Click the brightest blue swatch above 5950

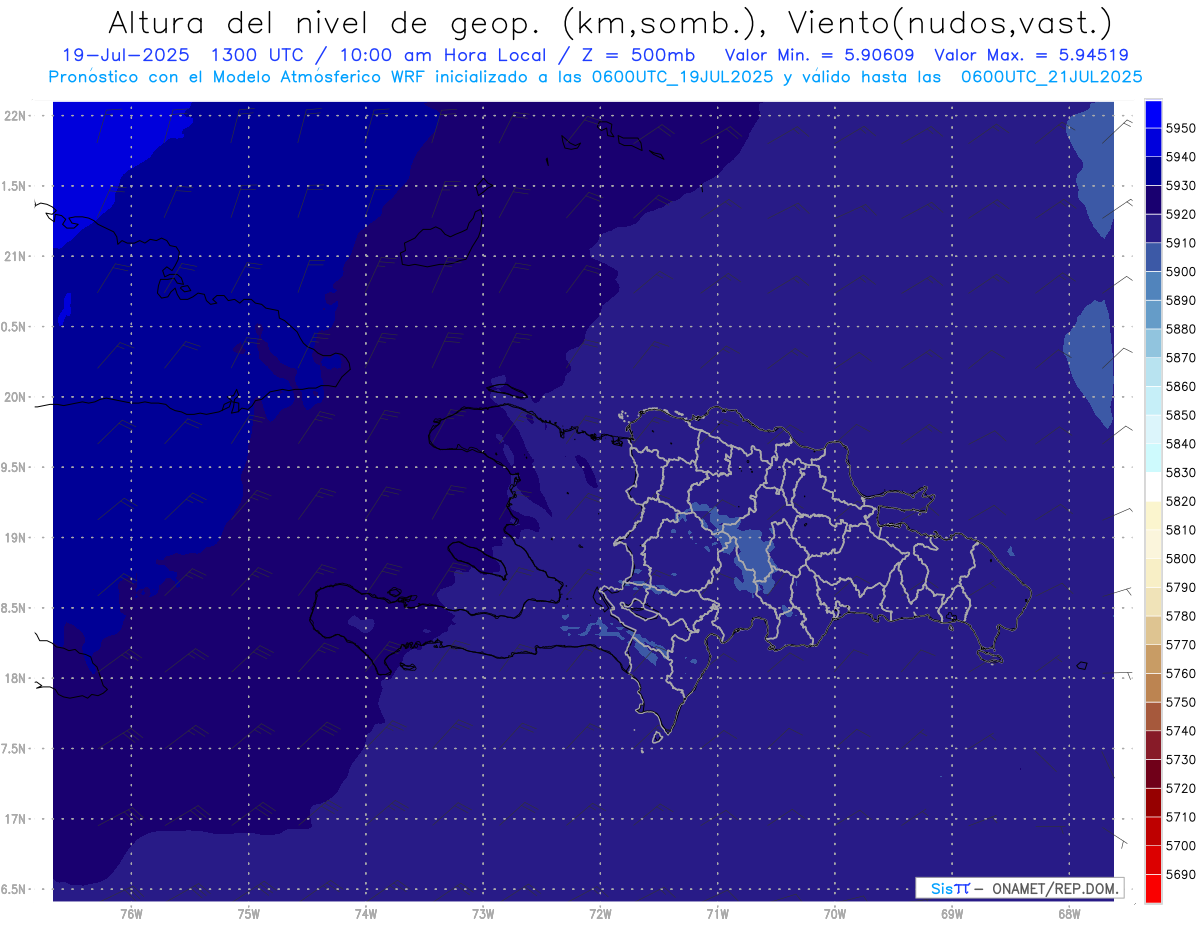click(x=1153, y=113)
